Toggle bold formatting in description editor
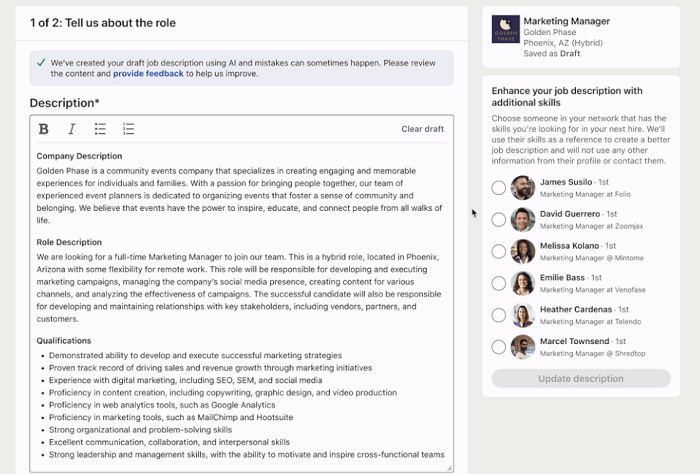Screen dimensions: 700x474 coord(43,129)
